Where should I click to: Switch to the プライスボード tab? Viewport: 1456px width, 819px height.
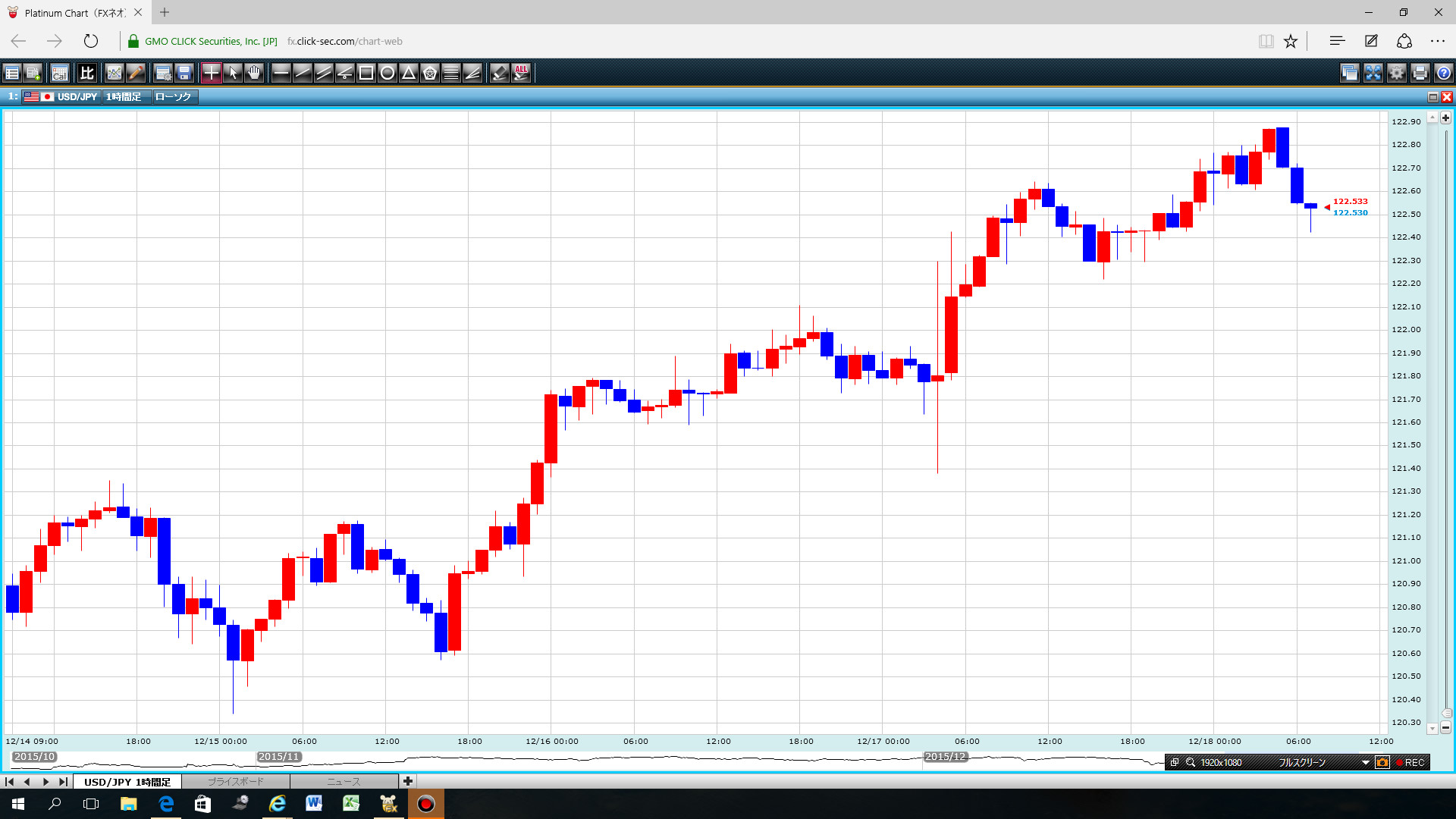[x=235, y=781]
